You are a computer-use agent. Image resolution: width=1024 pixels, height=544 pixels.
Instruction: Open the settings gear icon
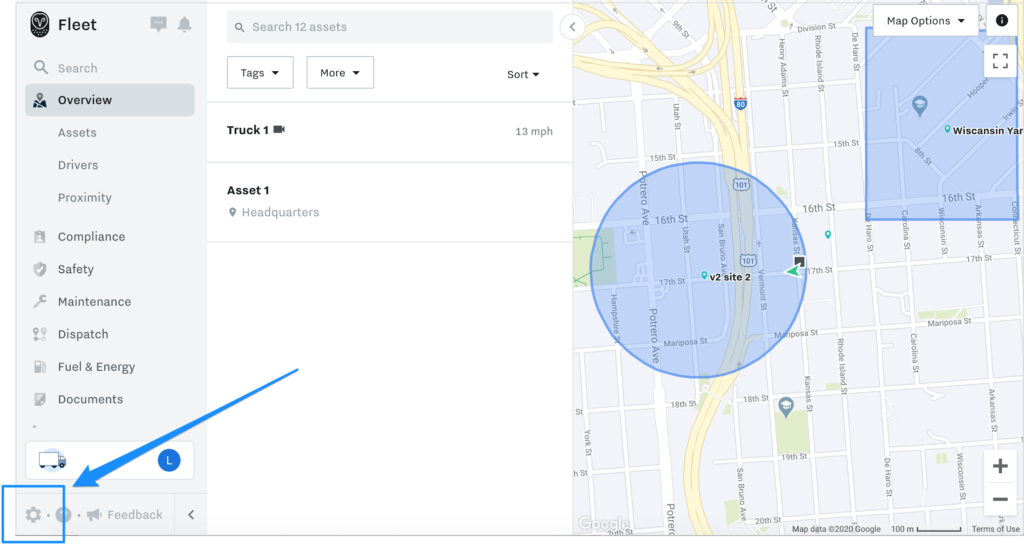pos(33,515)
